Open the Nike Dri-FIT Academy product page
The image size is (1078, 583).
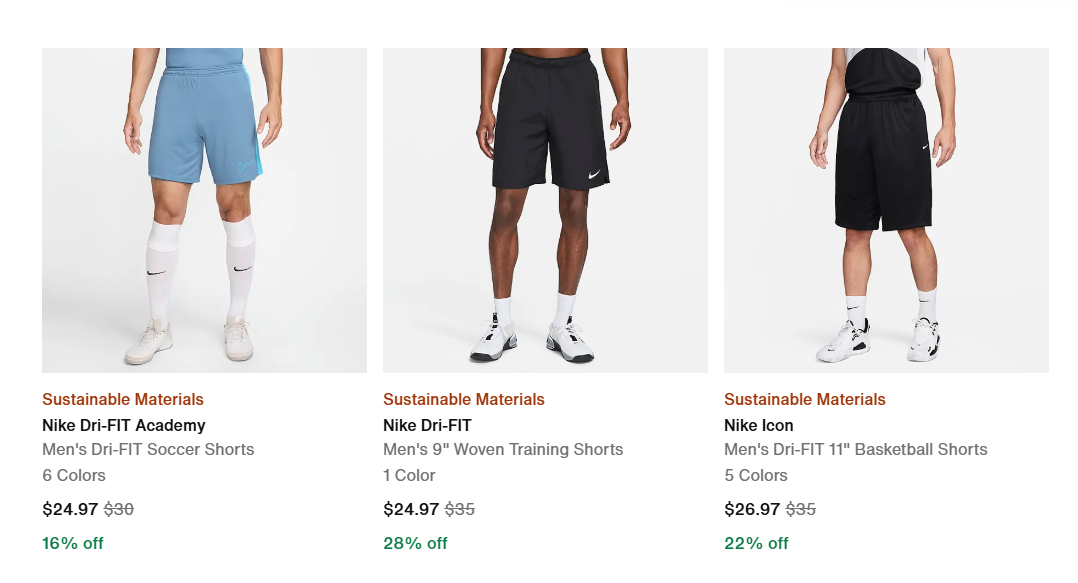click(x=122, y=425)
